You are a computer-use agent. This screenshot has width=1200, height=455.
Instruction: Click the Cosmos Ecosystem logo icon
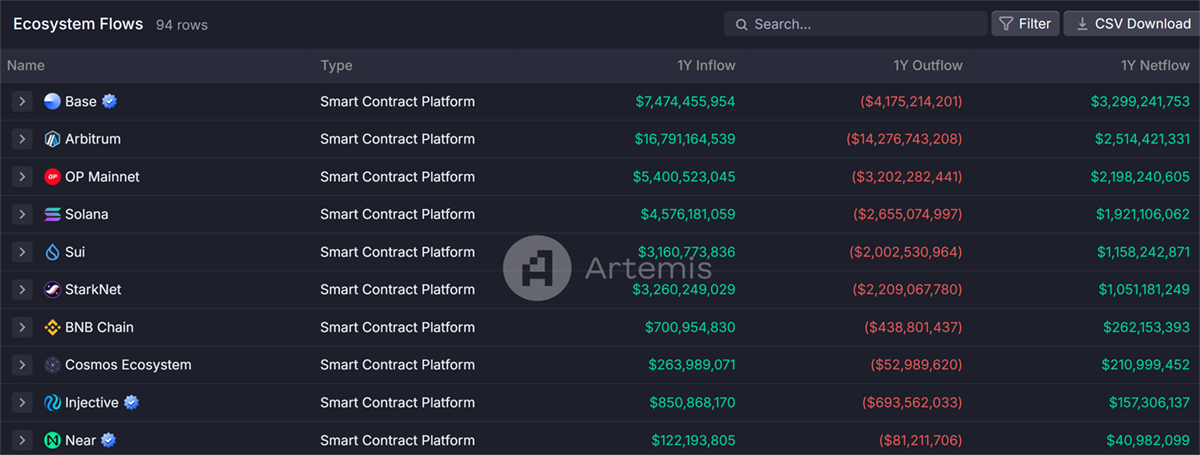[53, 365]
